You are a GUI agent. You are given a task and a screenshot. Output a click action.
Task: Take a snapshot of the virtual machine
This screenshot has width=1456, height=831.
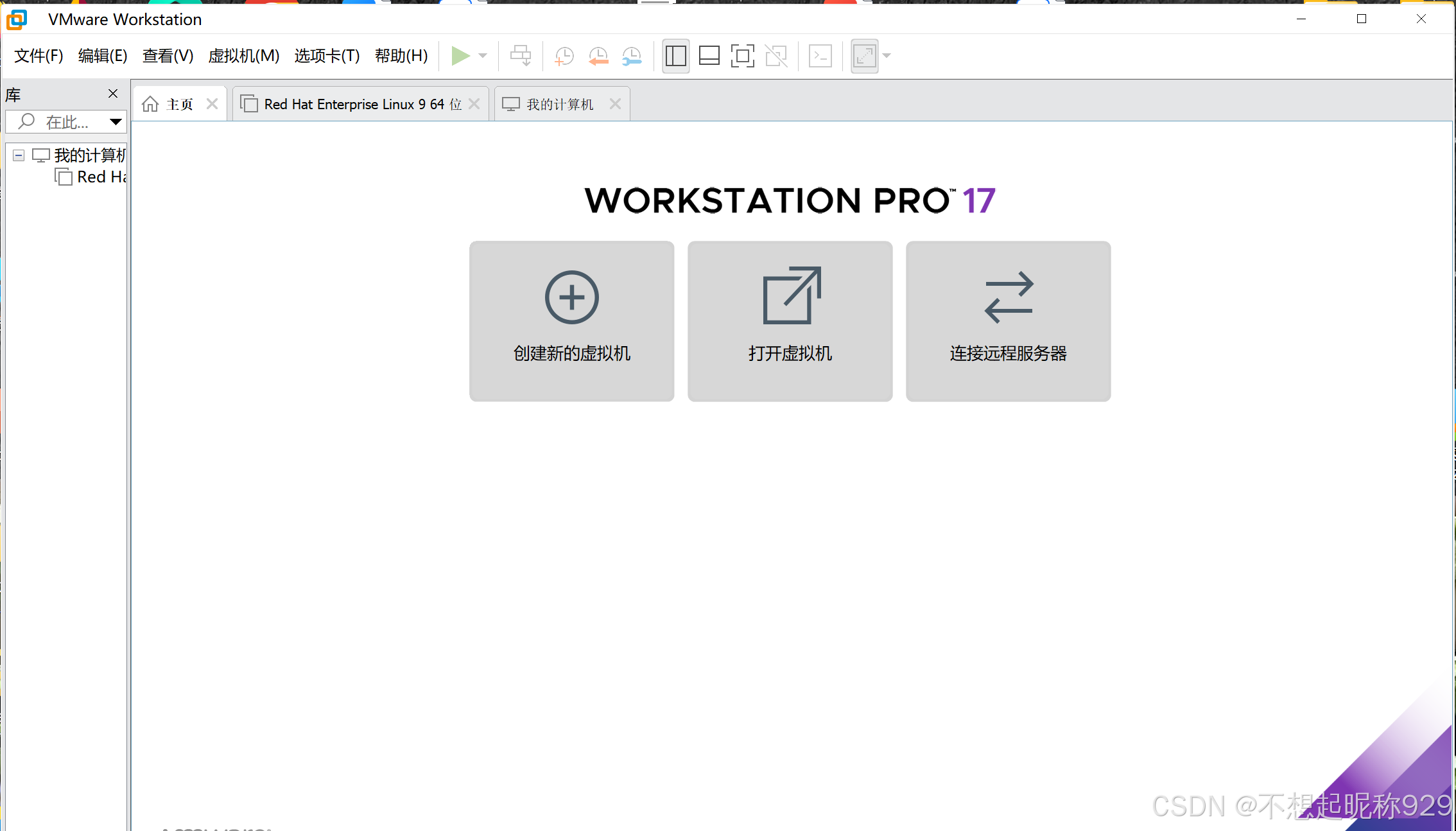click(564, 56)
